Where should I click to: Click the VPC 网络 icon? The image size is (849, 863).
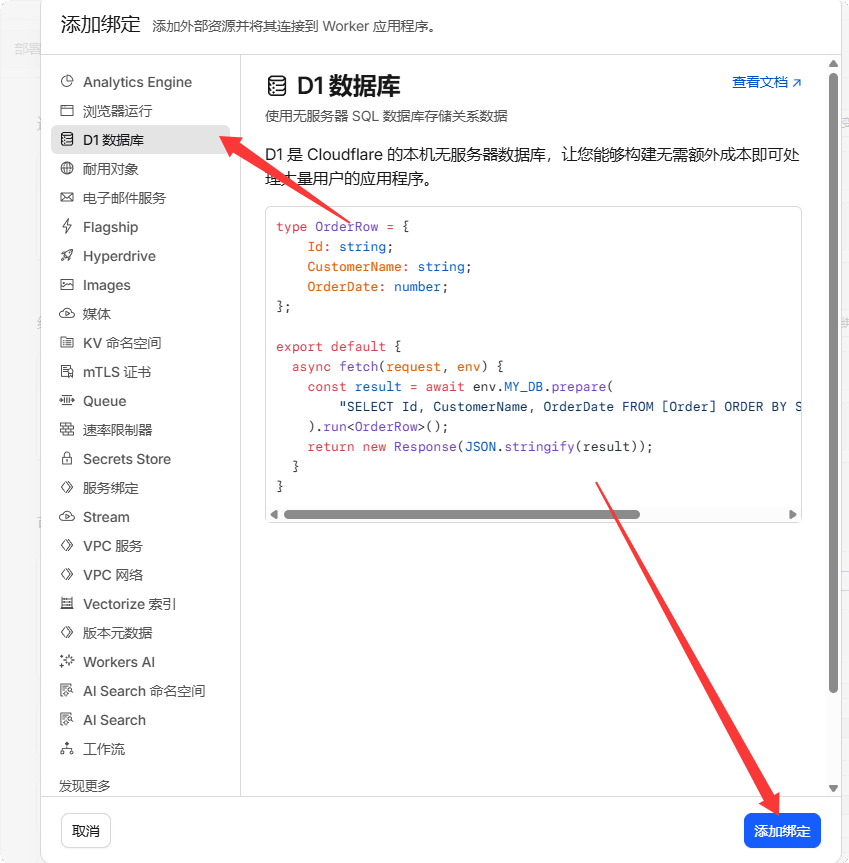click(67, 574)
